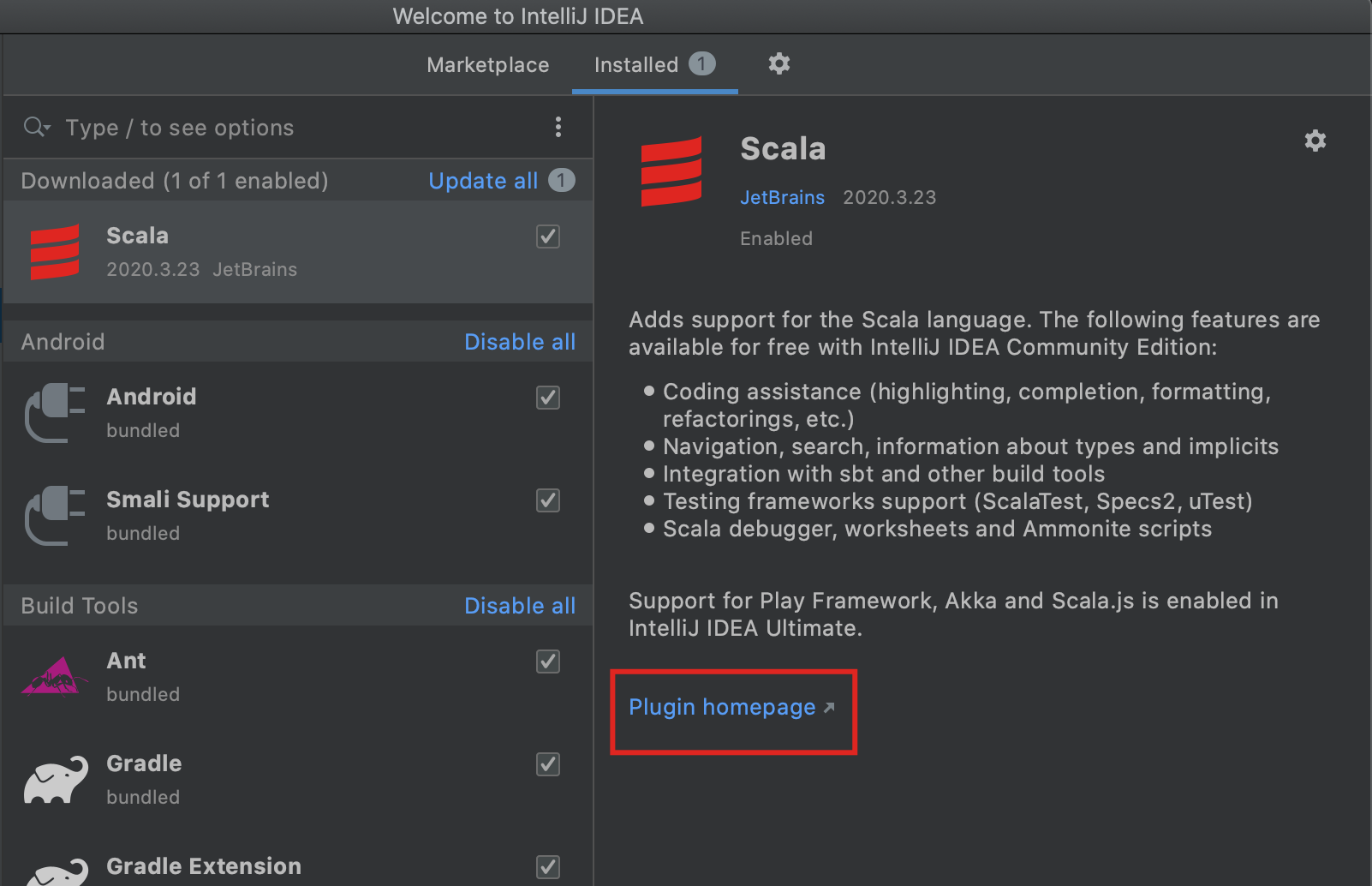
Task: Click the Scala title in details panel
Action: [783, 149]
